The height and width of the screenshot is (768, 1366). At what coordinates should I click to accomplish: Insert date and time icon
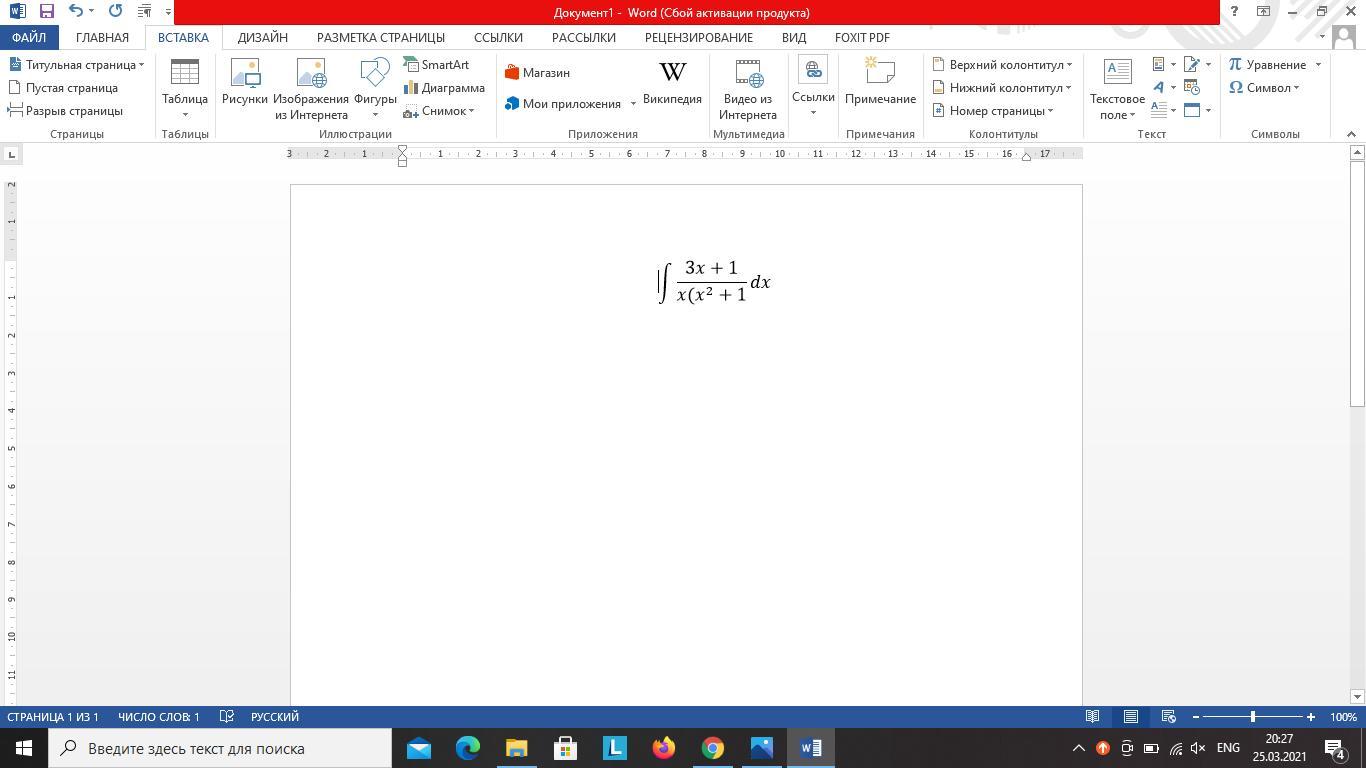tap(1192, 87)
